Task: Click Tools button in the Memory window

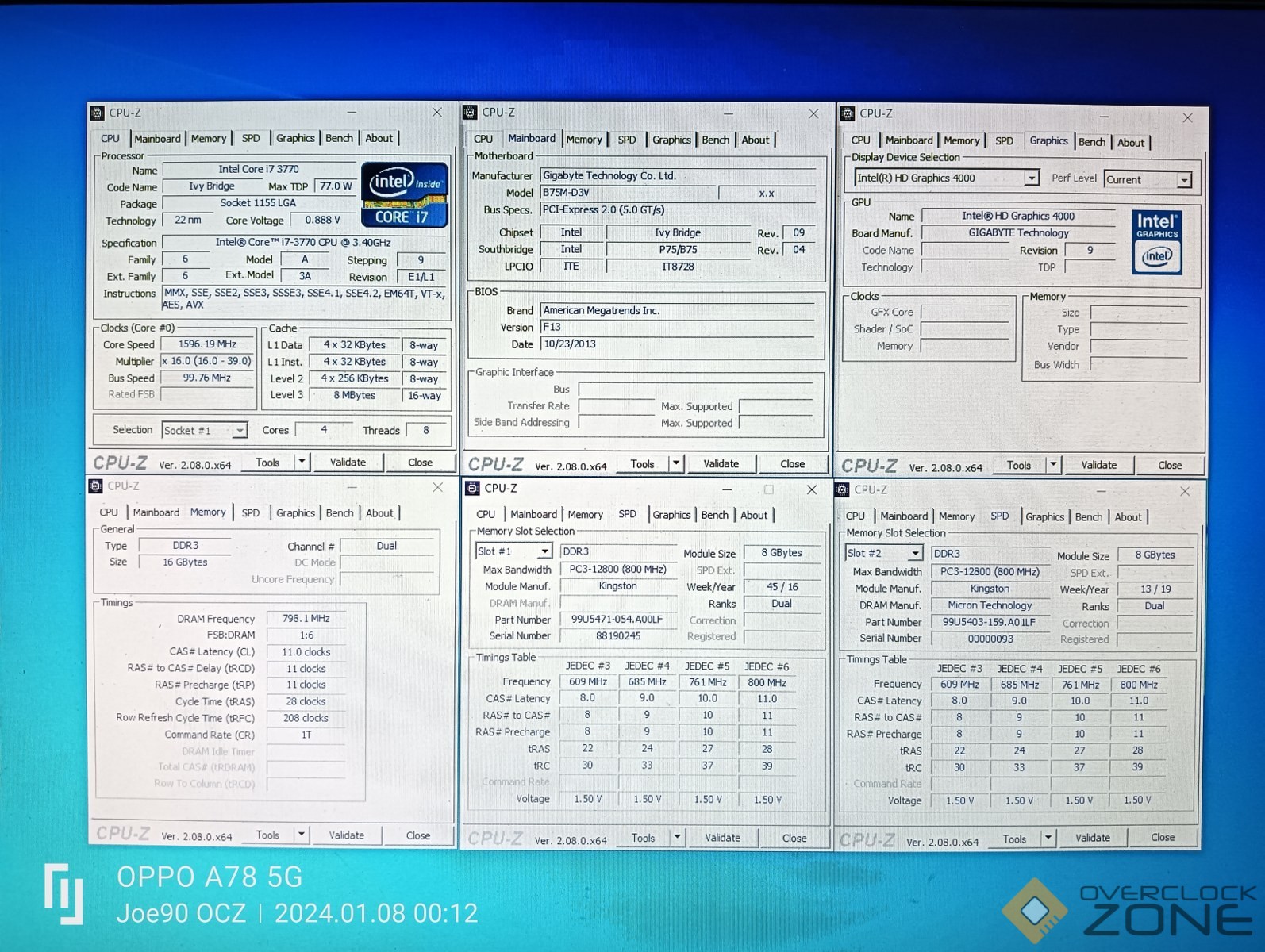Action: pos(267,835)
